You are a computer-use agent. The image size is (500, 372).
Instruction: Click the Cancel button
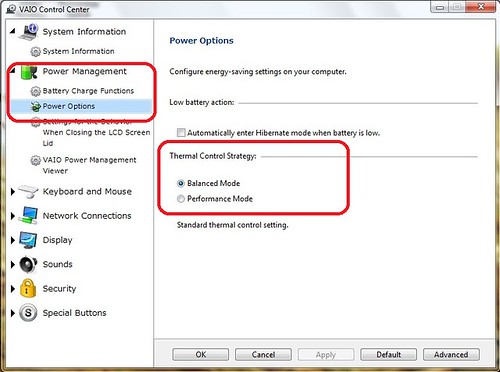click(263, 354)
